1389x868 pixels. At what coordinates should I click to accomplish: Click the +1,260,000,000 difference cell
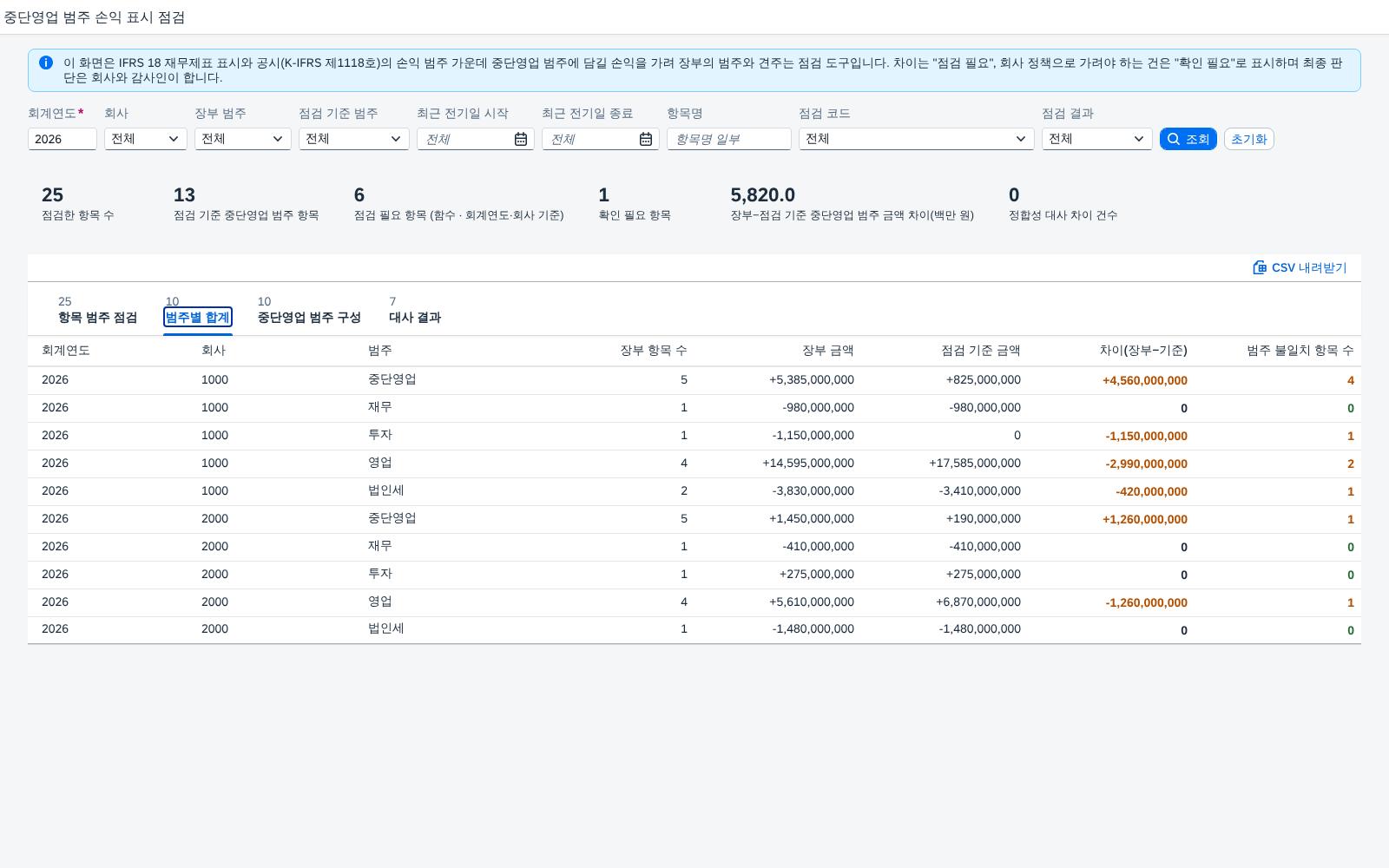pos(1145,519)
